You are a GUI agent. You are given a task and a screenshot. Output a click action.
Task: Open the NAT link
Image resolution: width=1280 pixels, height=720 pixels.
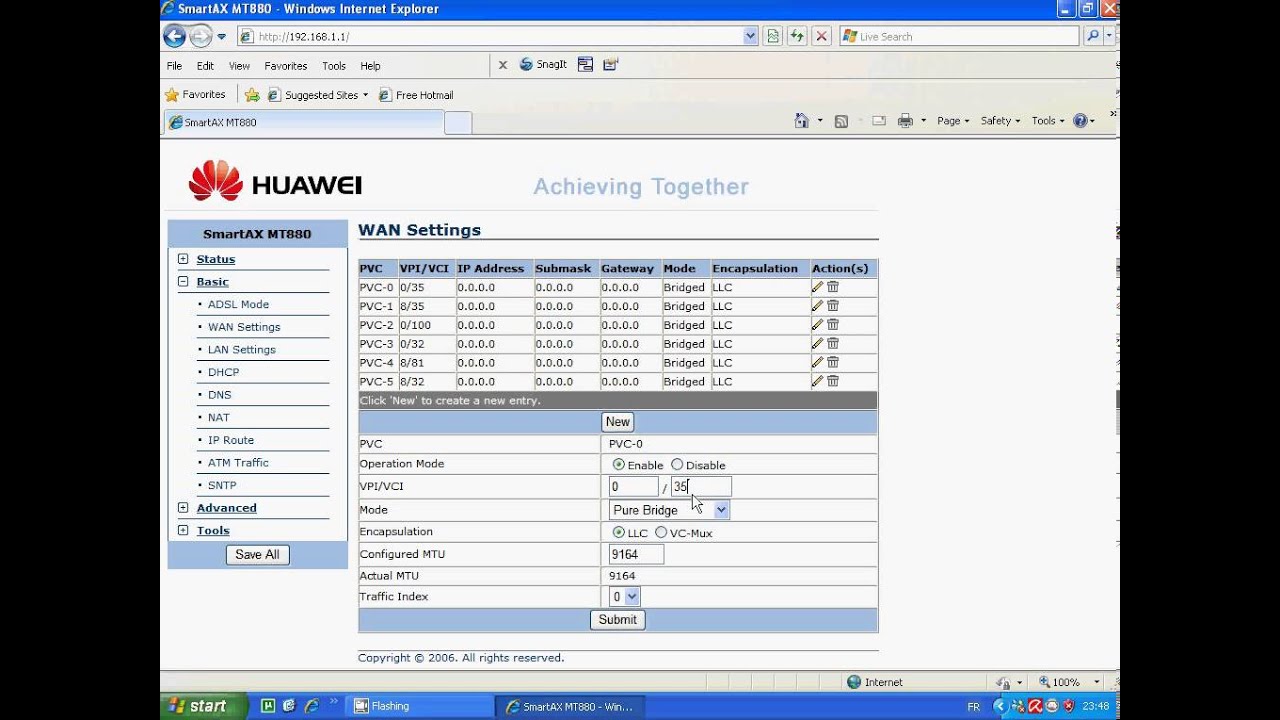[219, 418]
